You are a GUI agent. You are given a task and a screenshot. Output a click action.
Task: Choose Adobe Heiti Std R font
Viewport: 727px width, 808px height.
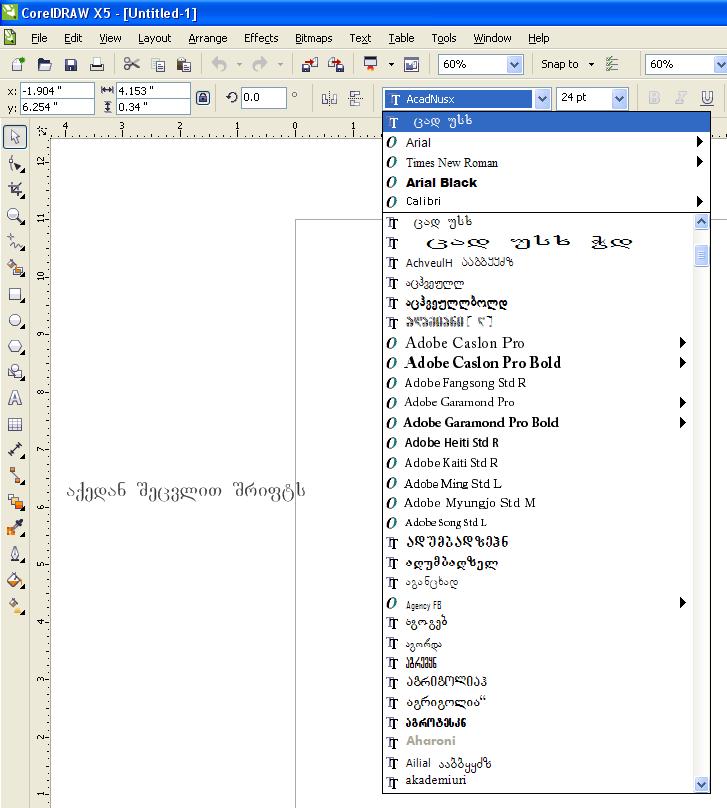click(x=538, y=443)
